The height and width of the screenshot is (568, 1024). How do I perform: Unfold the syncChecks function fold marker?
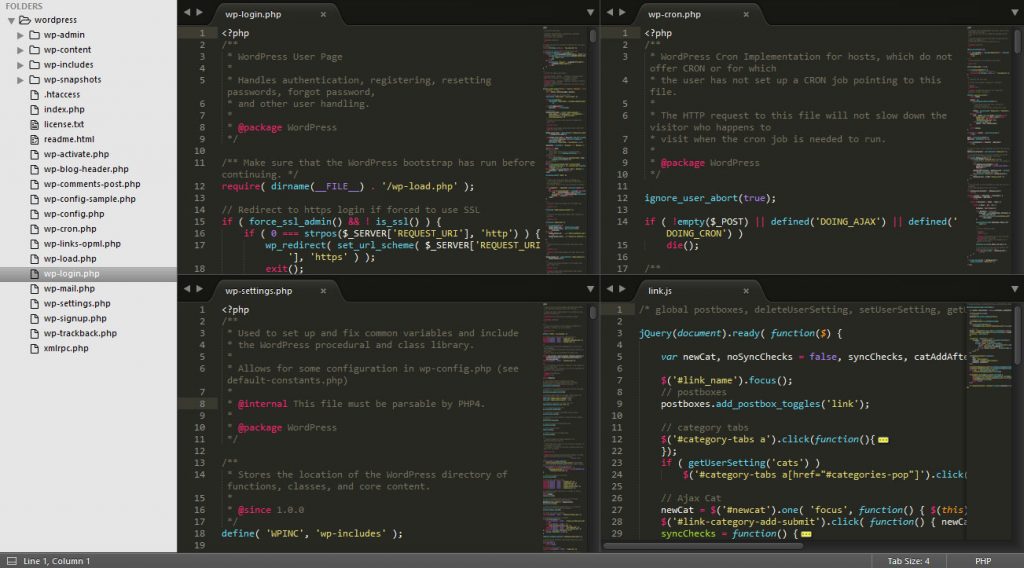pyautogui.click(x=806, y=534)
